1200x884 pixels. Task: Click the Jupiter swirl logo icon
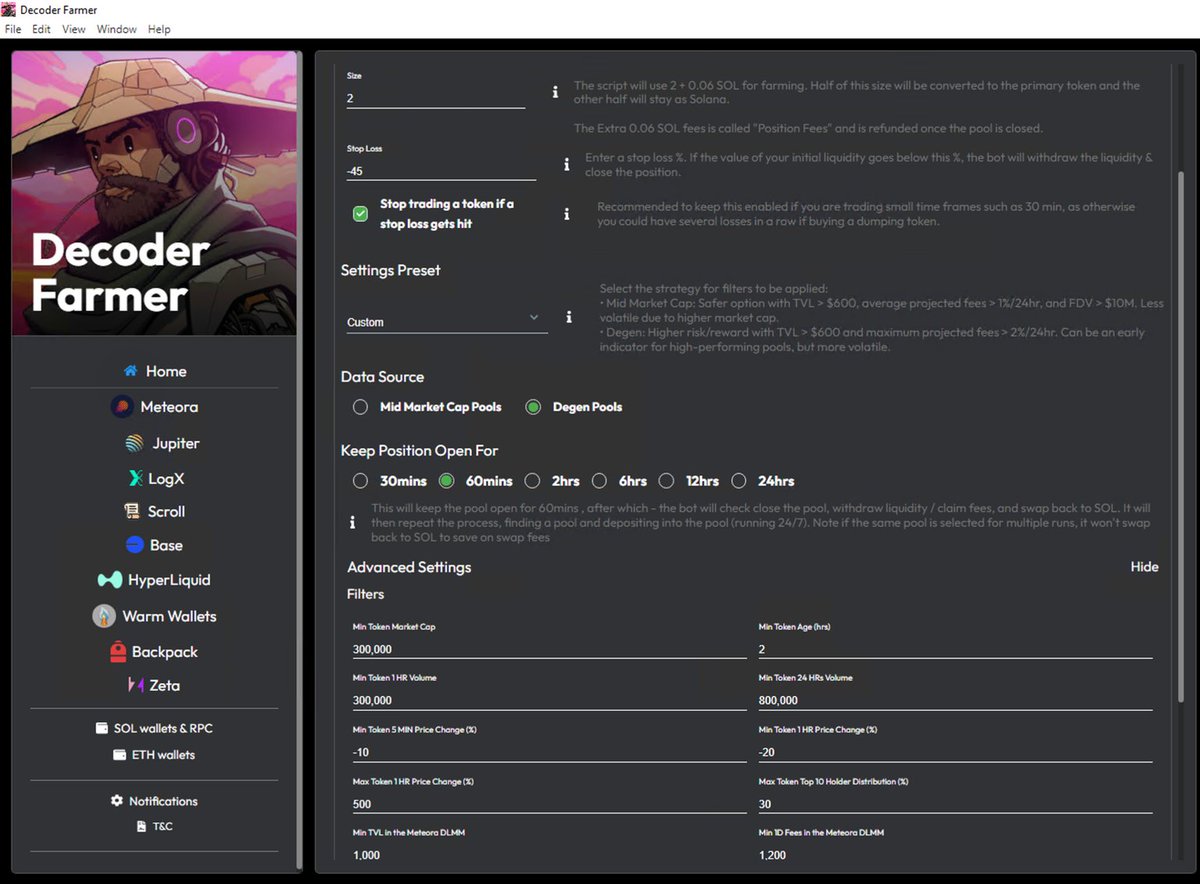(x=135, y=443)
